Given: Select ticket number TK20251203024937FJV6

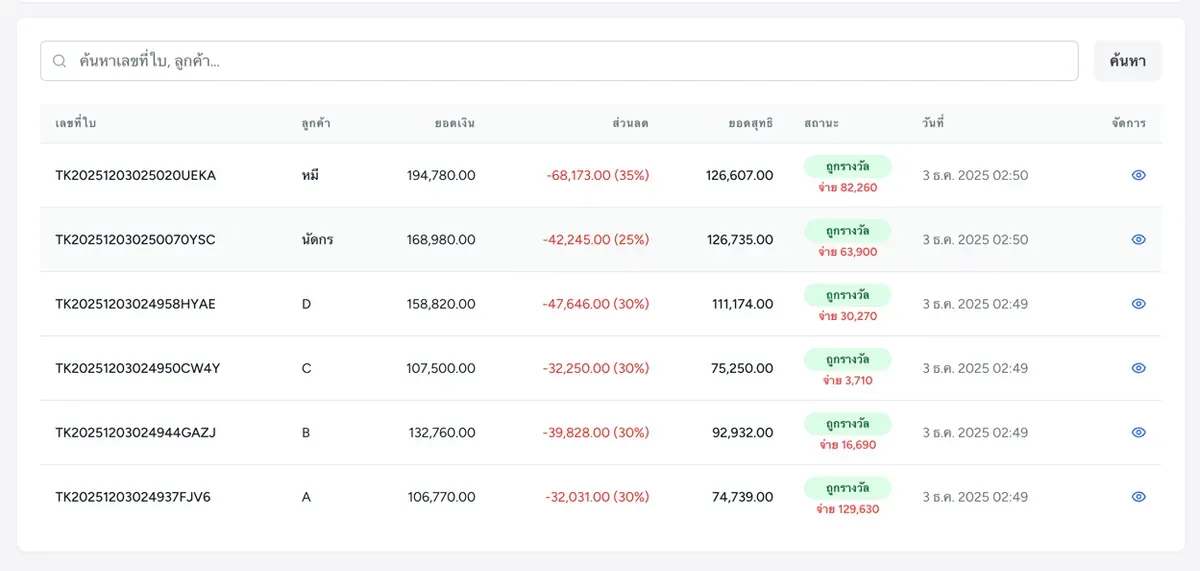Looking at the screenshot, I should tap(133, 497).
